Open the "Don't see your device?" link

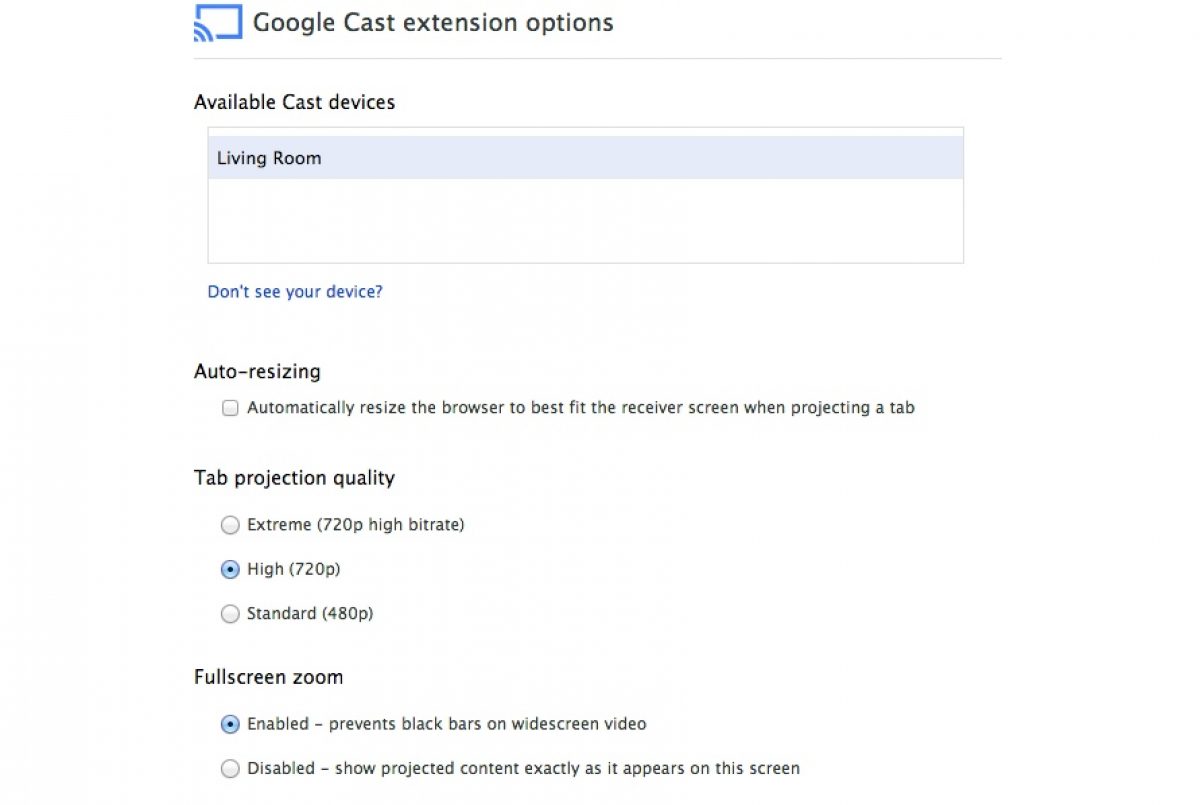tap(295, 292)
